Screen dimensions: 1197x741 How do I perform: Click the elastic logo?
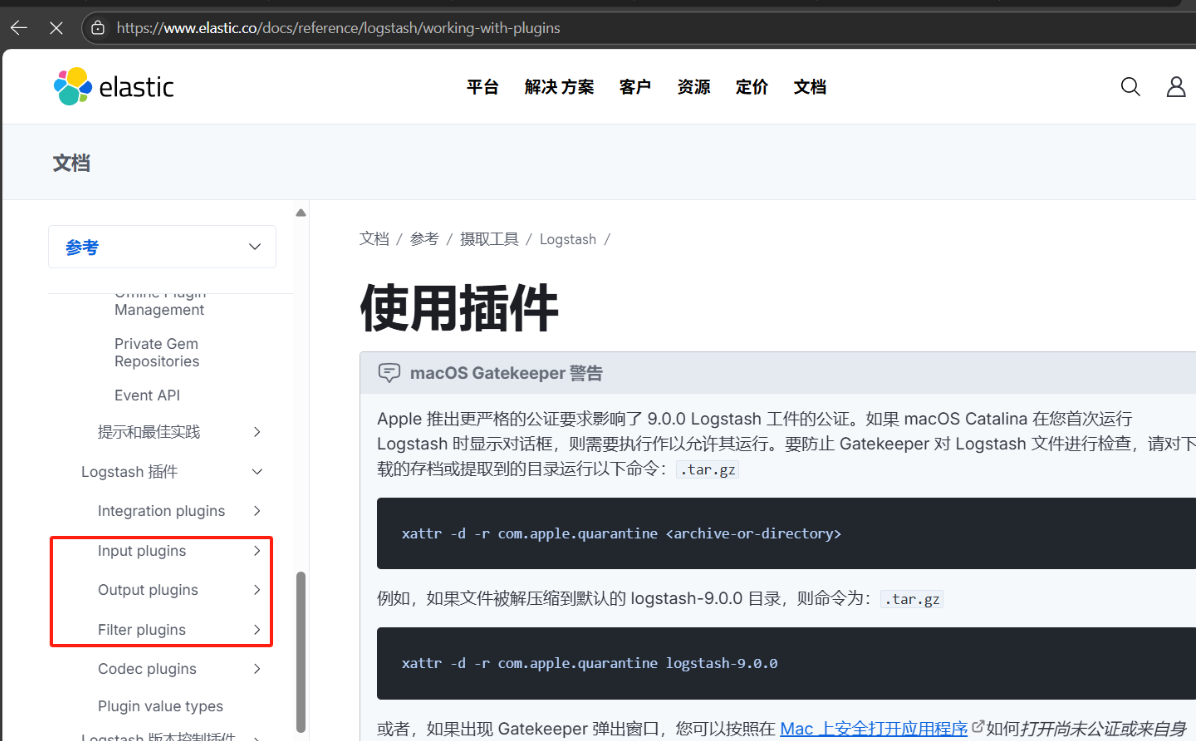point(114,86)
